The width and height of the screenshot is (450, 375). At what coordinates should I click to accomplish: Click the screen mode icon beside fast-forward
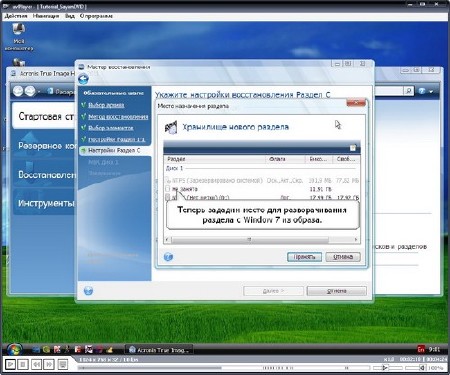[x=63, y=364]
